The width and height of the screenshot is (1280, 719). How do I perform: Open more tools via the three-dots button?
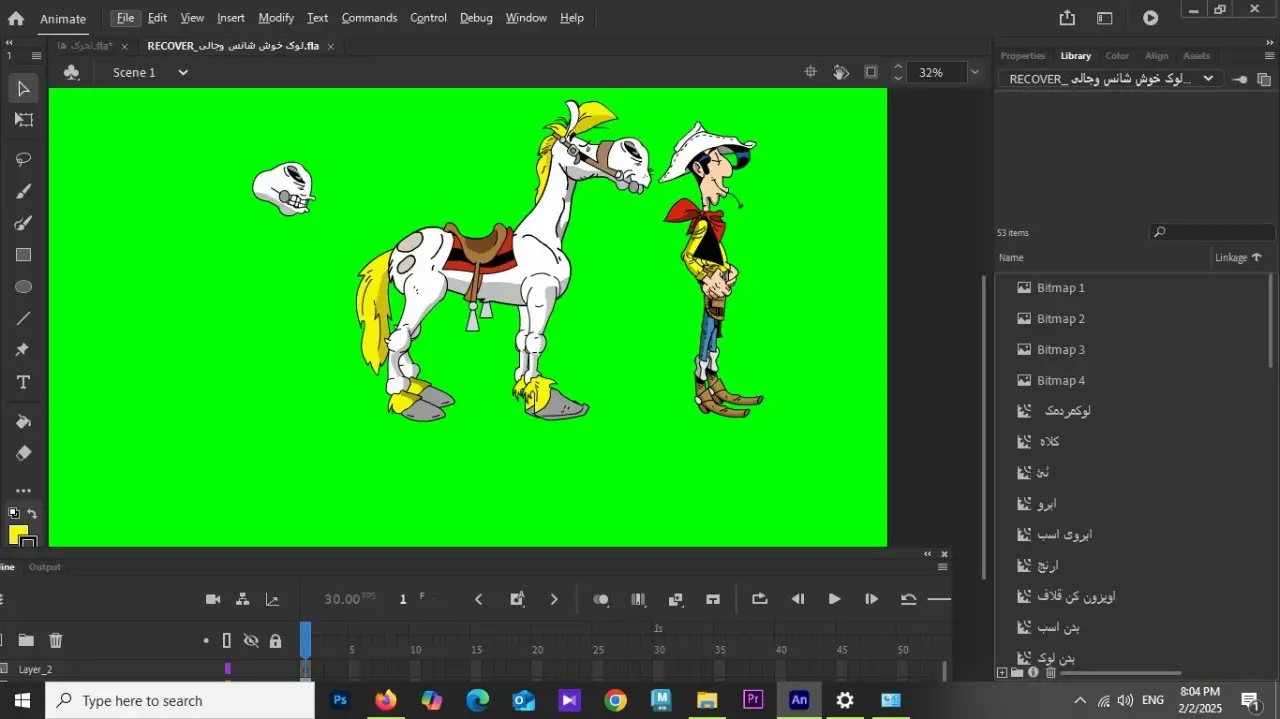pos(24,491)
